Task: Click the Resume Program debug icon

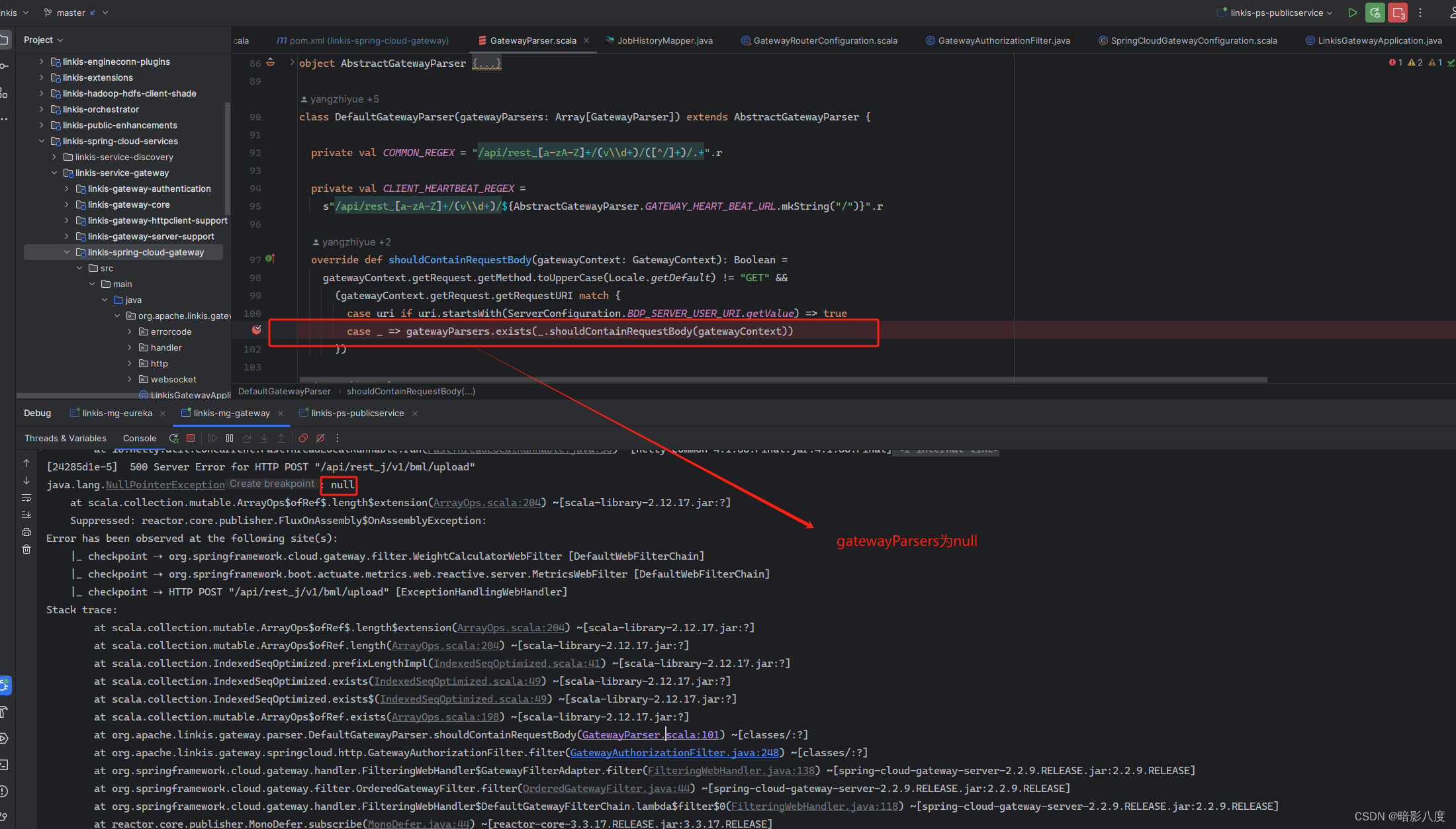Action: [212, 438]
